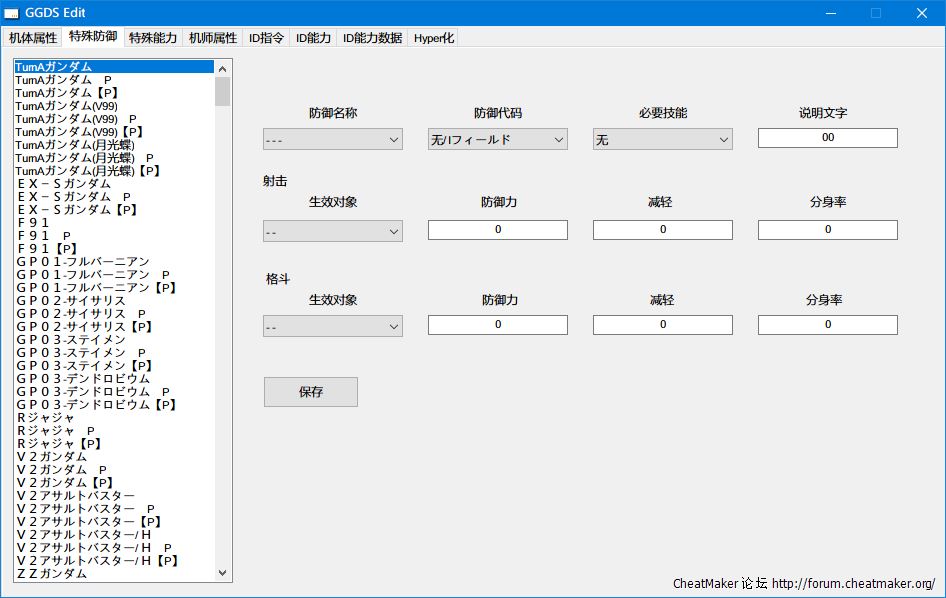
Task: Expand the 必要技能 dropdown
Action: [663, 139]
